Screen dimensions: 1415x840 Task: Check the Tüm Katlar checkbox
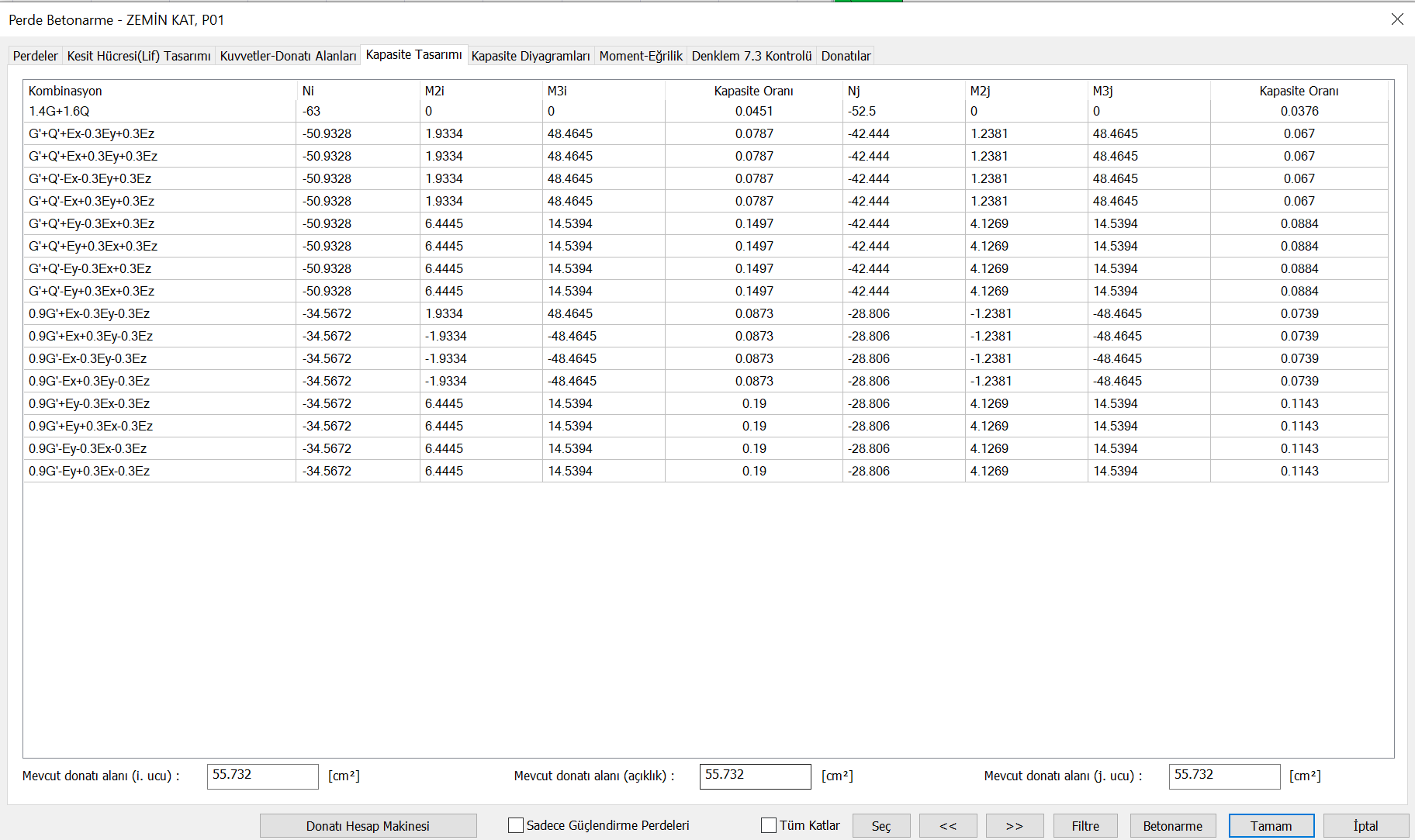pyautogui.click(x=769, y=825)
